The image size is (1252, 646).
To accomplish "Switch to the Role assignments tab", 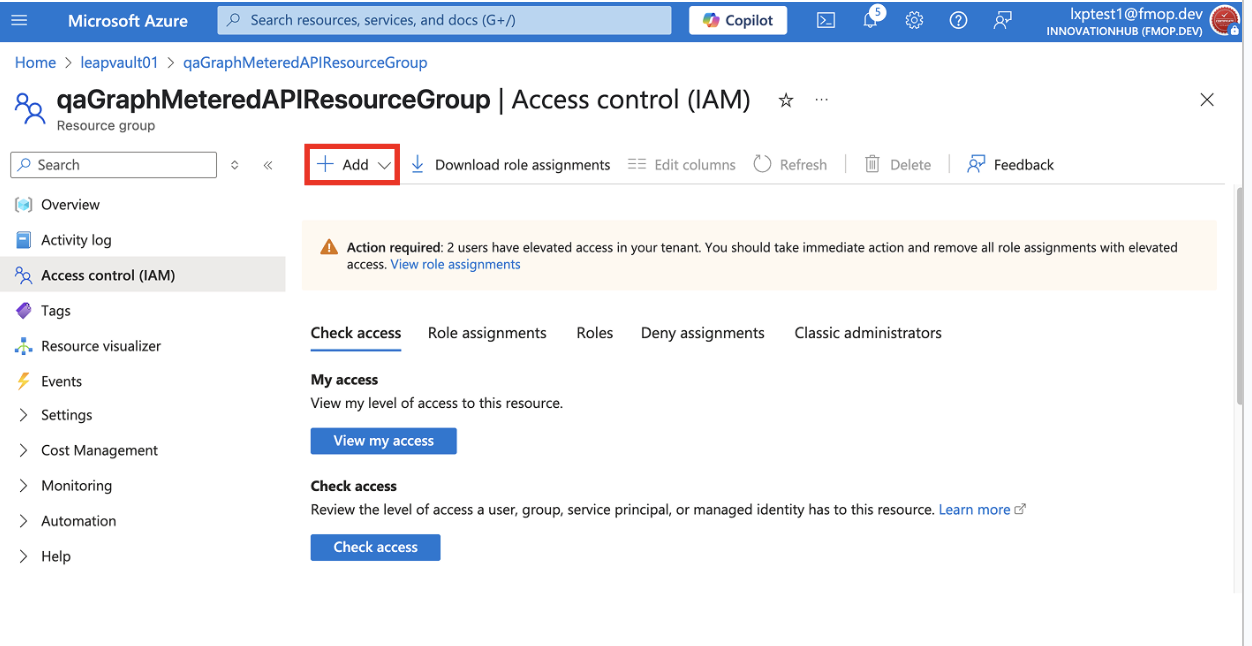I will tap(487, 333).
